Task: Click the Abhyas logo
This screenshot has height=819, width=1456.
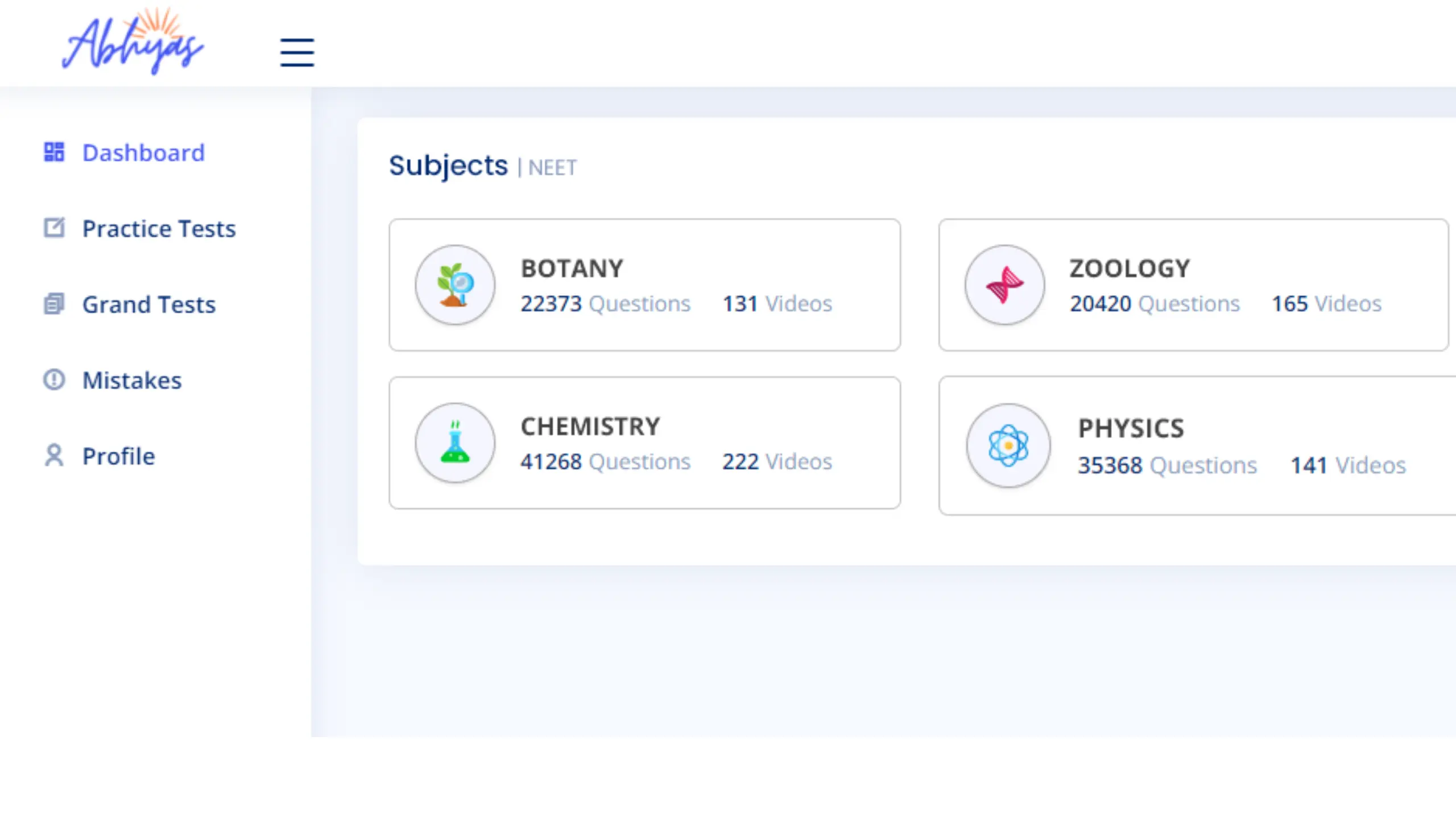Action: pos(132,41)
